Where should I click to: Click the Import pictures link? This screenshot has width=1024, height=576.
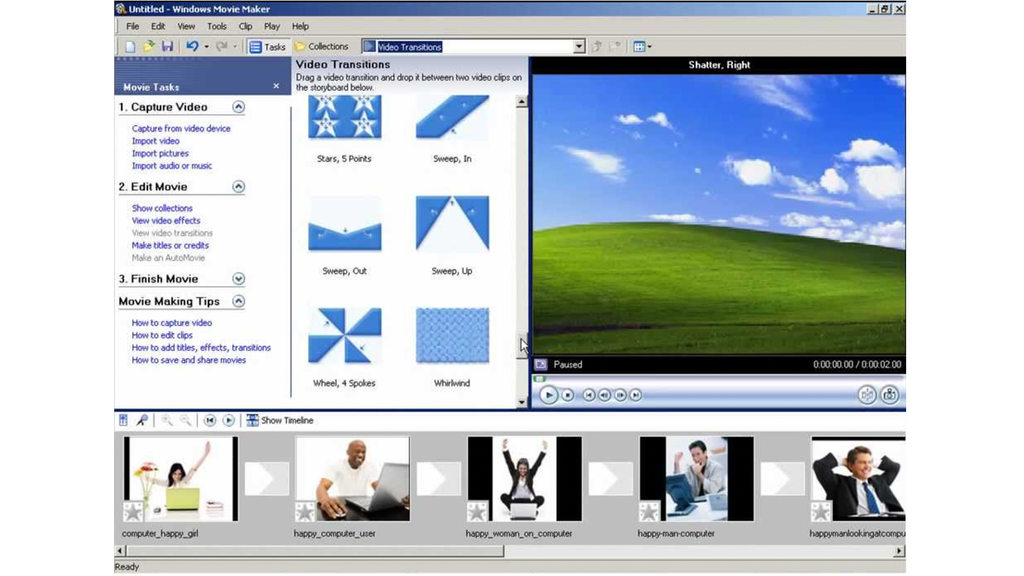point(160,153)
